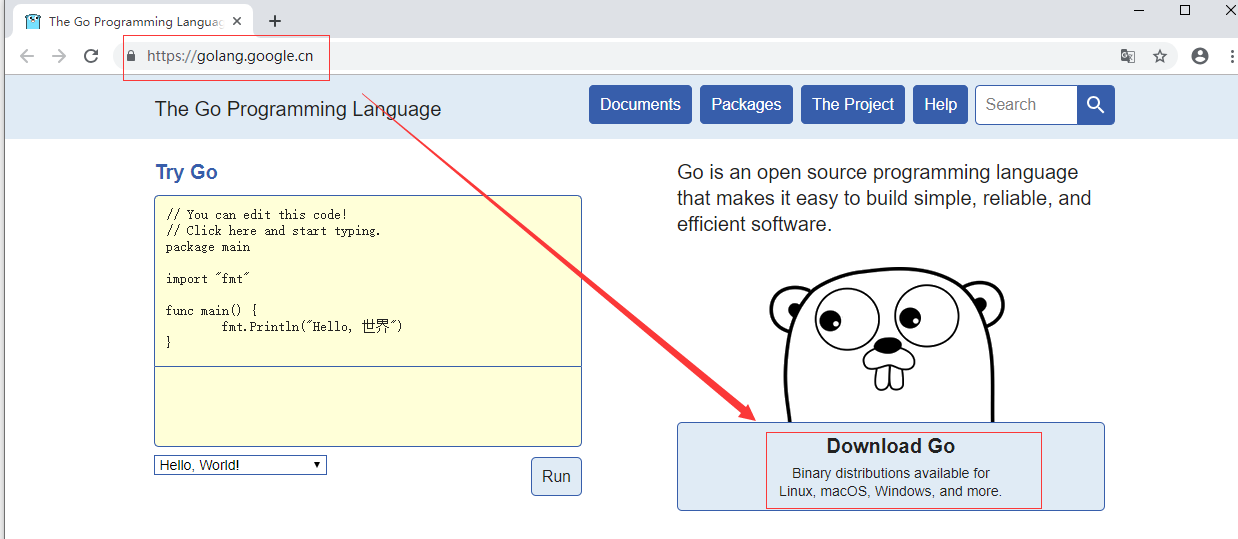This screenshot has height=539, width=1238.
Task: Select The Go Programming Language tab
Action: pyautogui.click(x=134, y=21)
